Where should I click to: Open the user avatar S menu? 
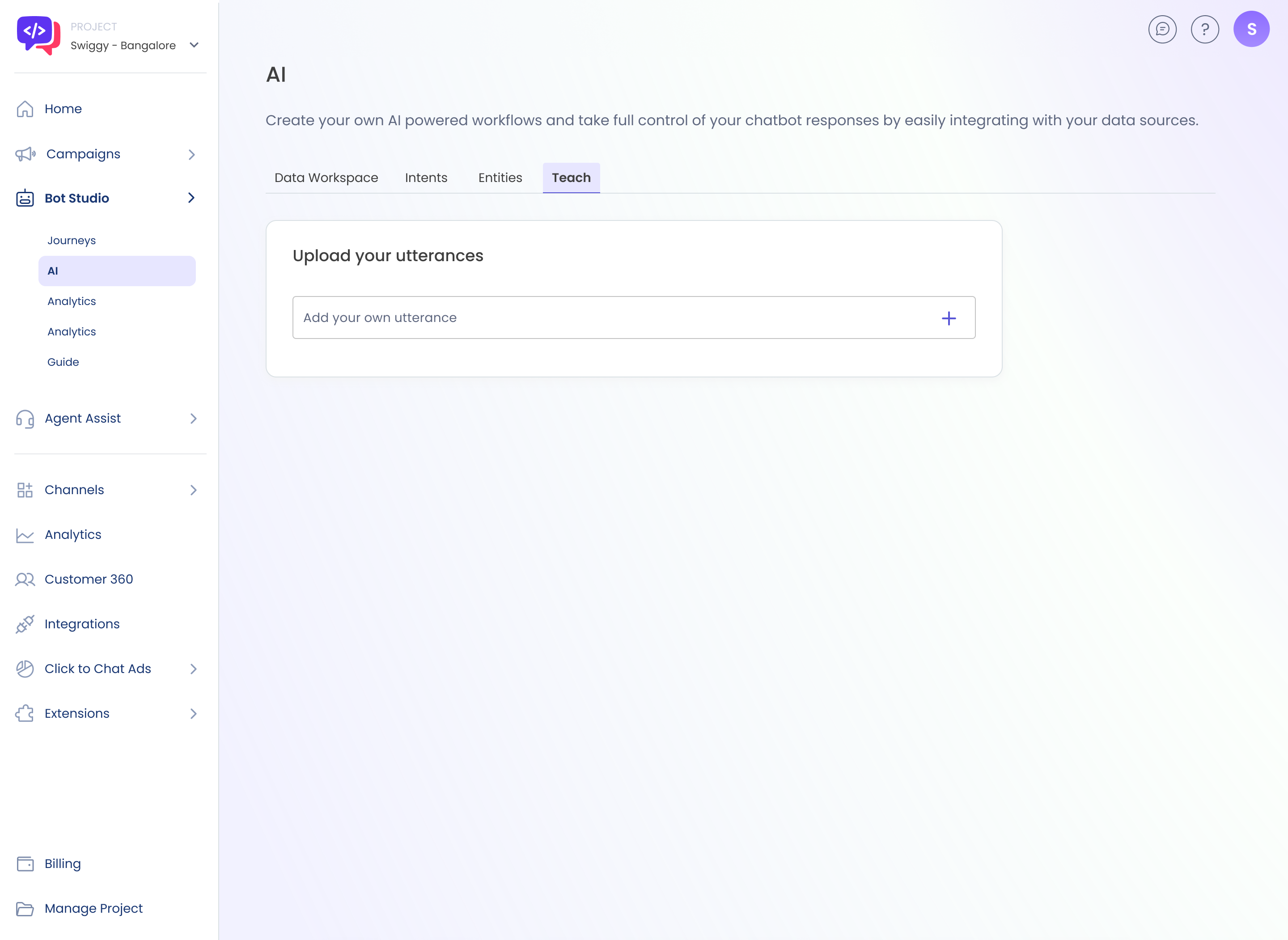(1251, 29)
